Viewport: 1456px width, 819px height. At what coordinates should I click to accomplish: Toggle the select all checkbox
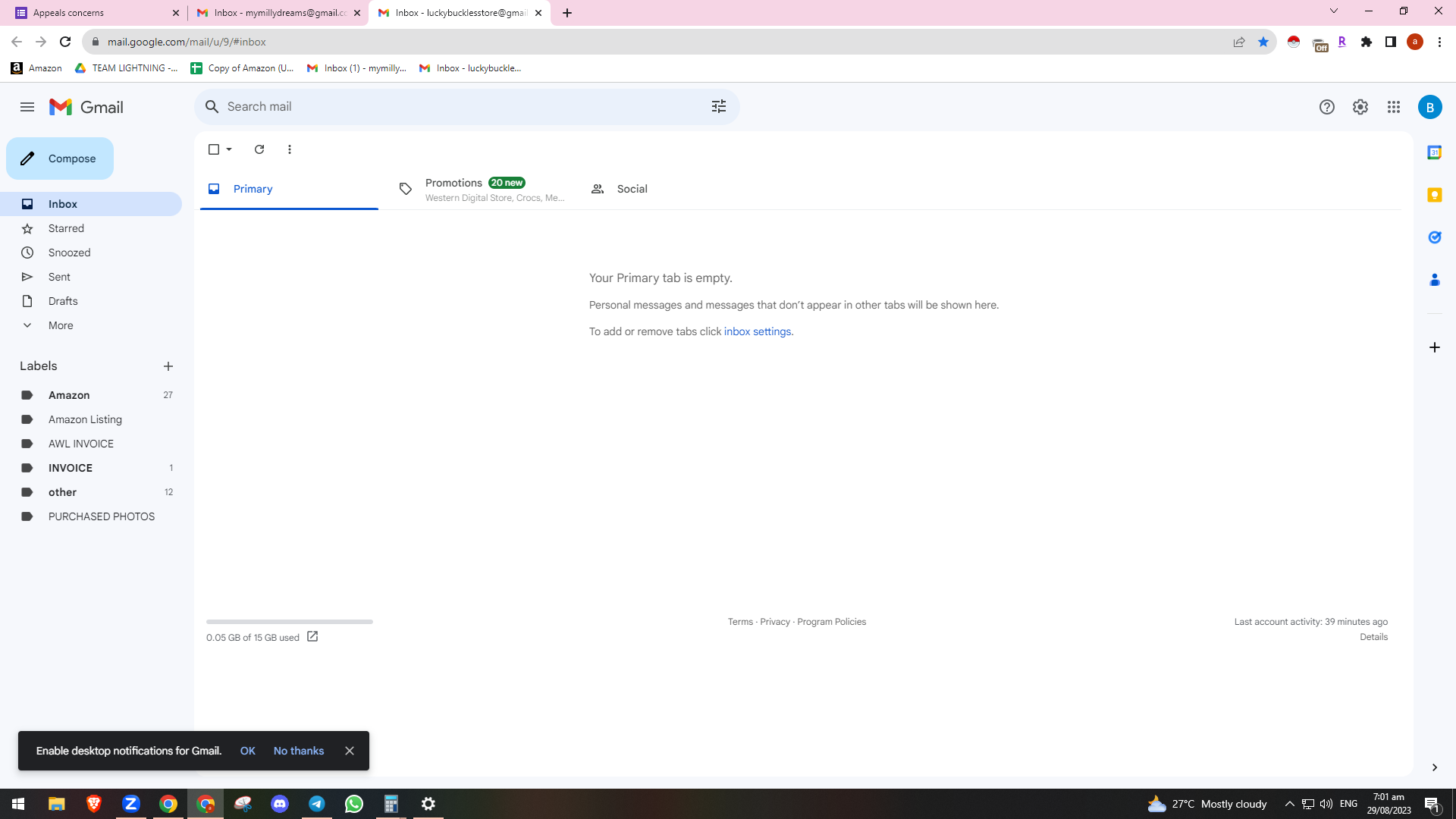214,149
